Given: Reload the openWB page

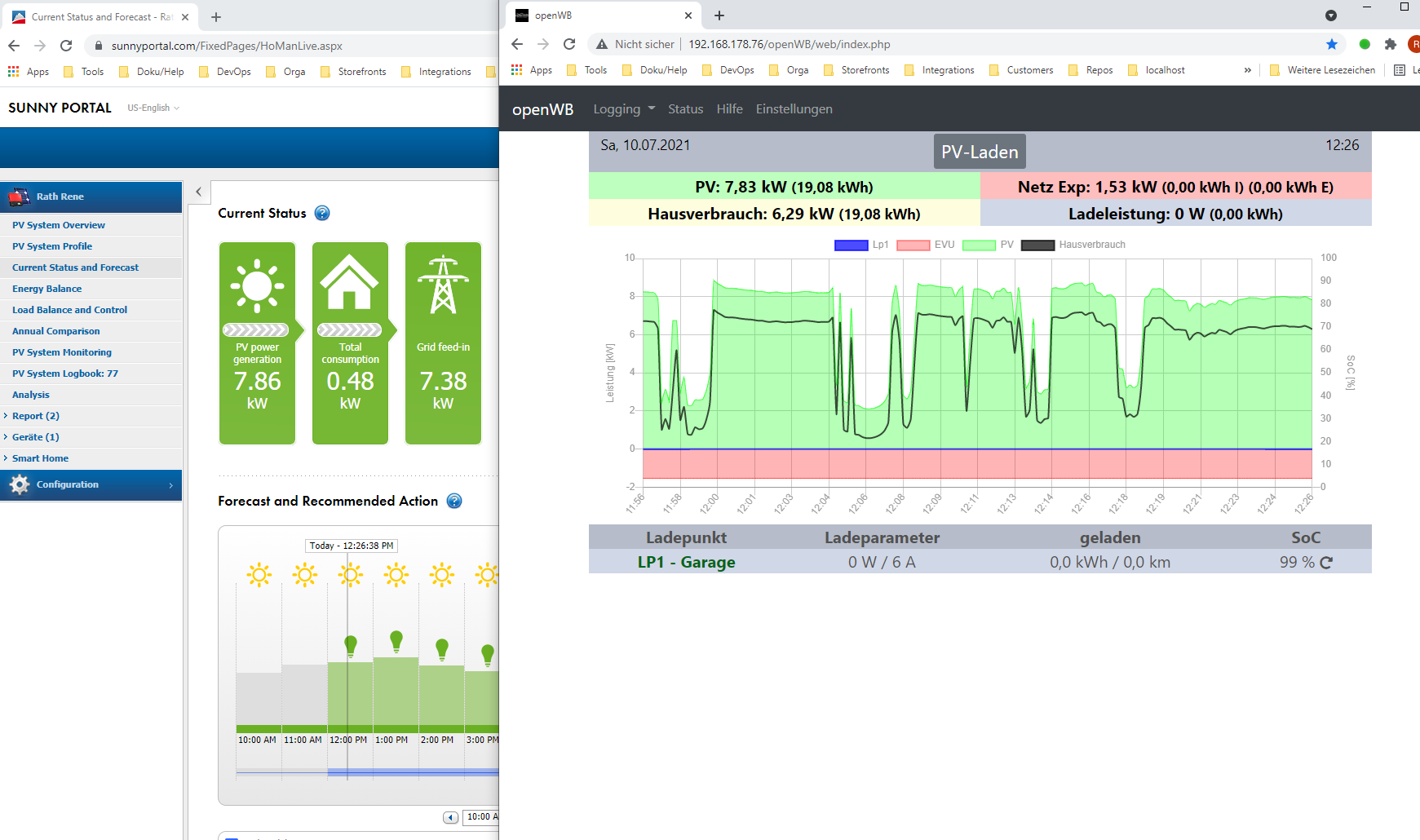Looking at the screenshot, I should coord(569,44).
